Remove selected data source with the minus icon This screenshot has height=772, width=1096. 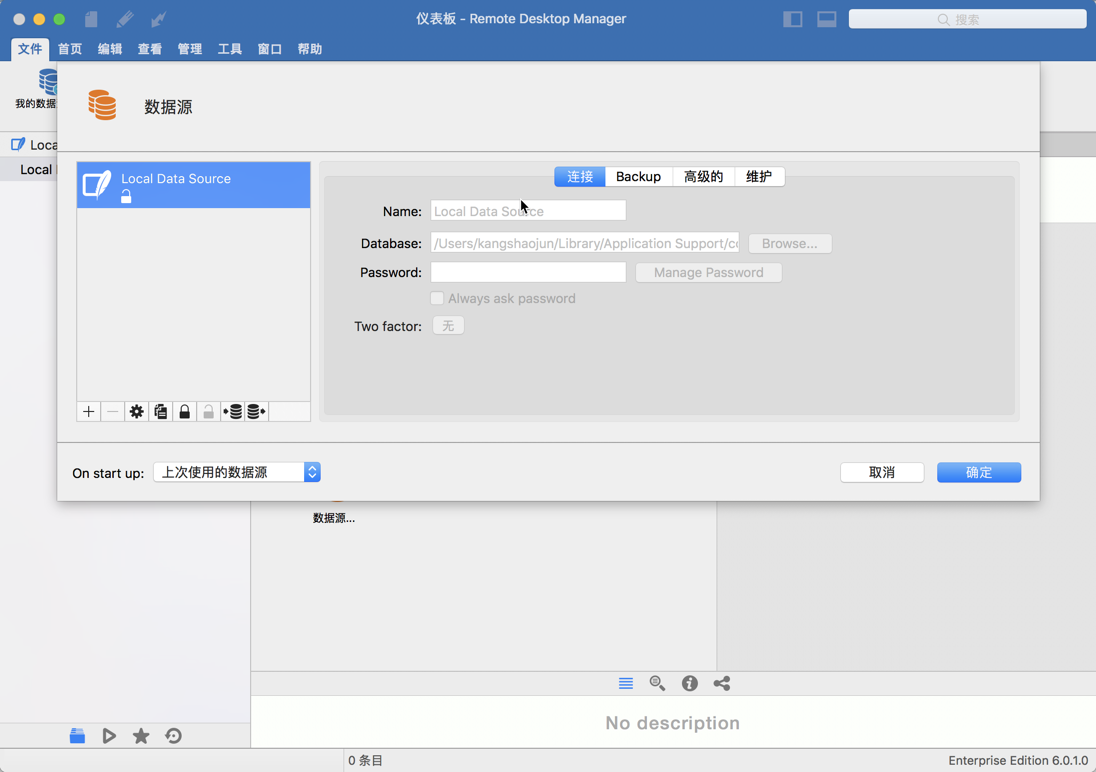(x=112, y=411)
